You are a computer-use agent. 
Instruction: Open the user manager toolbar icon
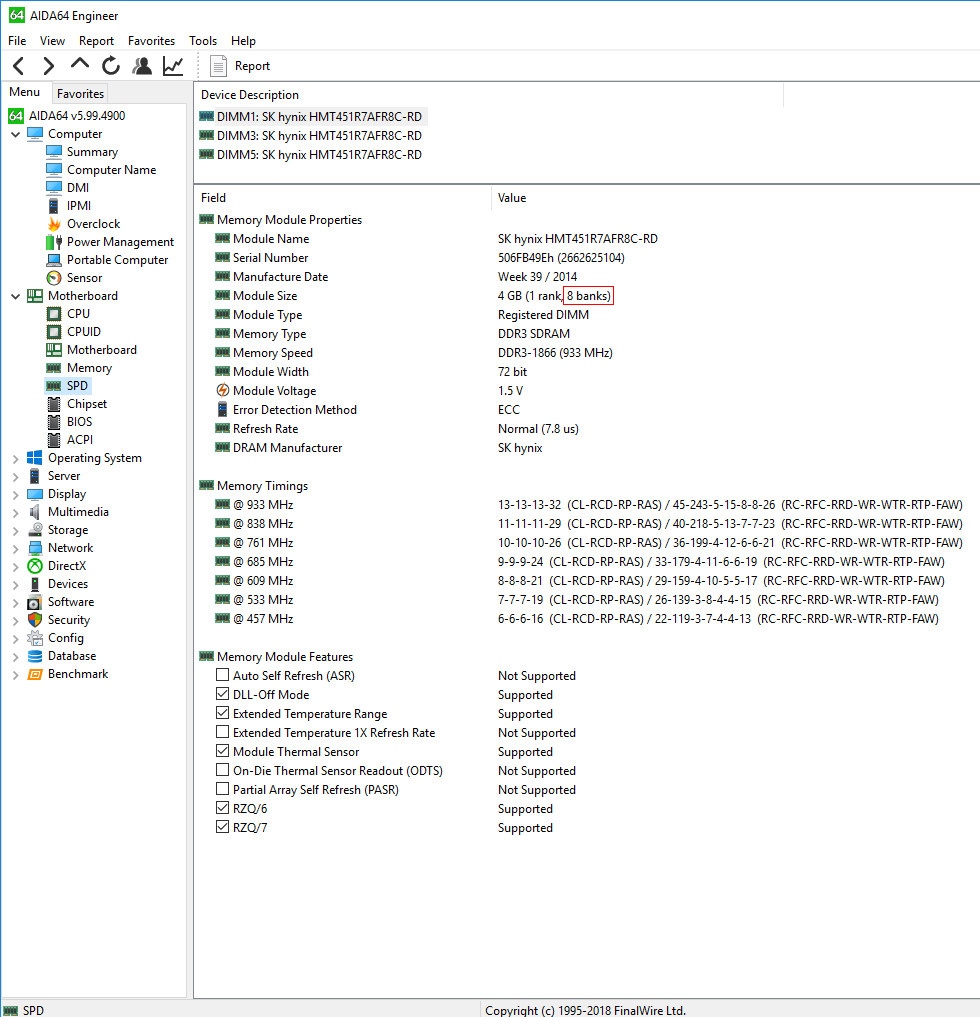tap(142, 66)
